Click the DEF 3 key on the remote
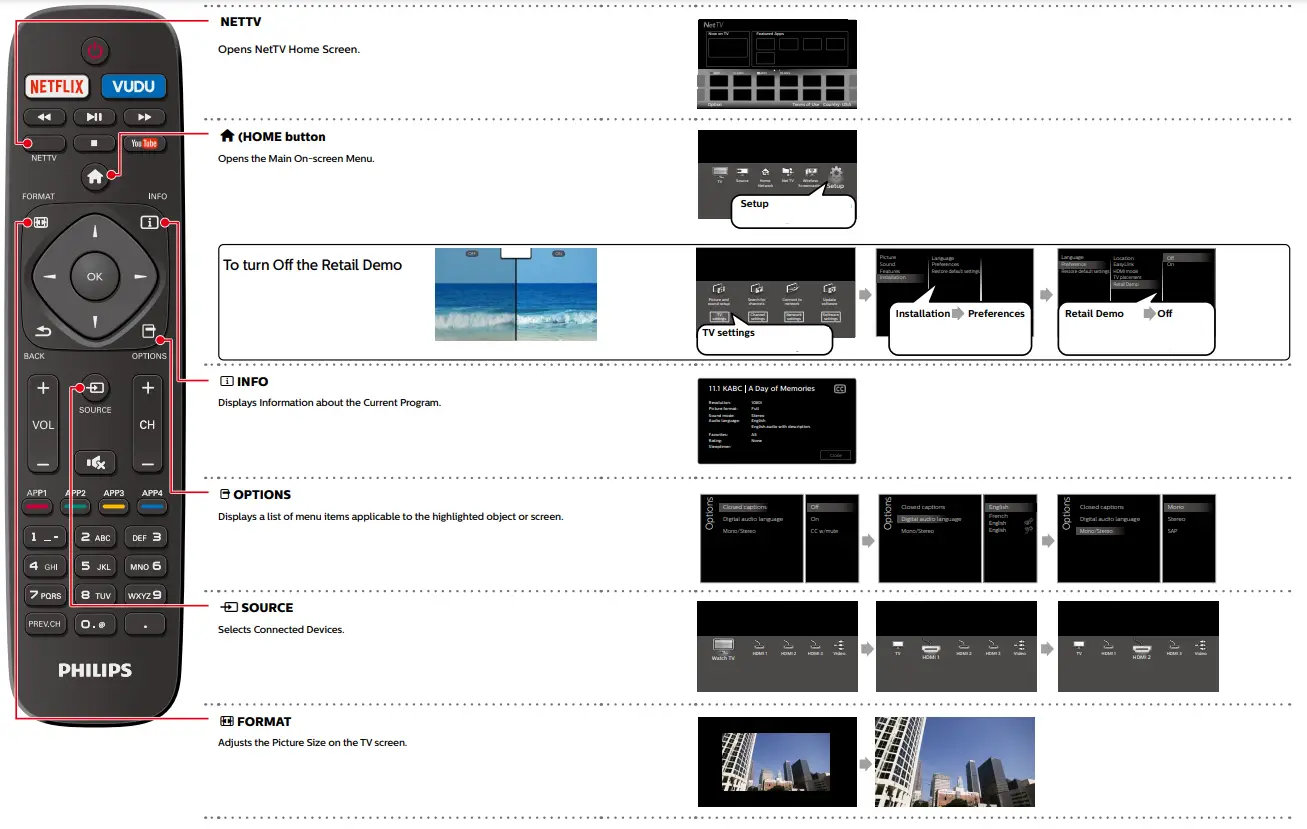 (146, 538)
